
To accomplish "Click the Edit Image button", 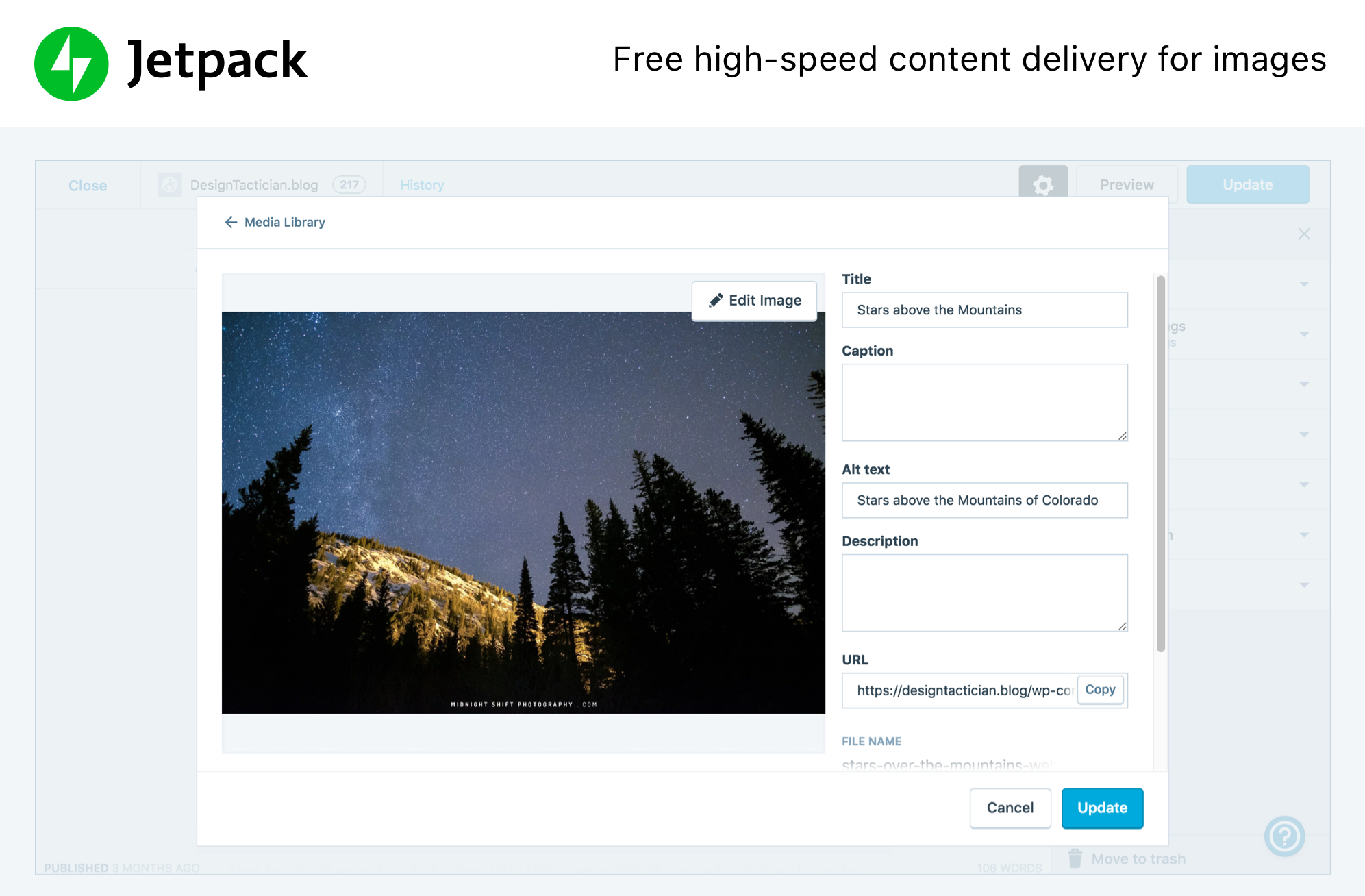I will [754, 301].
